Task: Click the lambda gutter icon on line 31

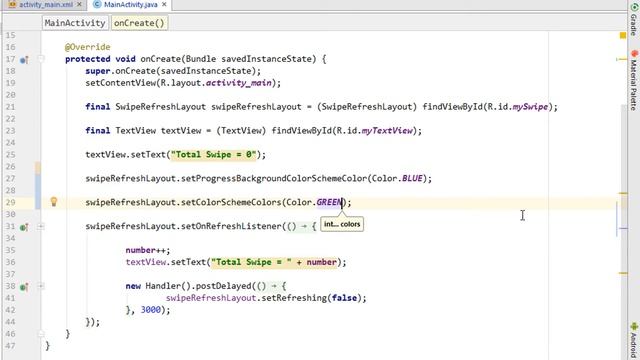Action: click(24, 227)
